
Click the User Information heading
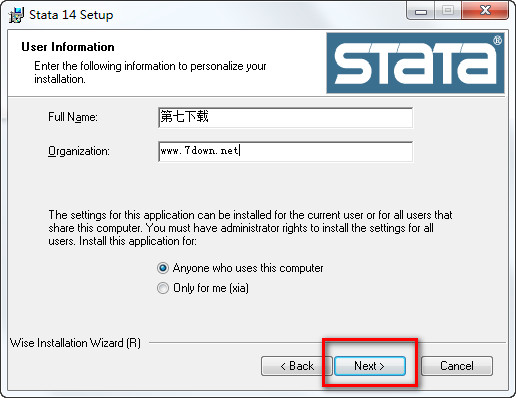[x=68, y=47]
